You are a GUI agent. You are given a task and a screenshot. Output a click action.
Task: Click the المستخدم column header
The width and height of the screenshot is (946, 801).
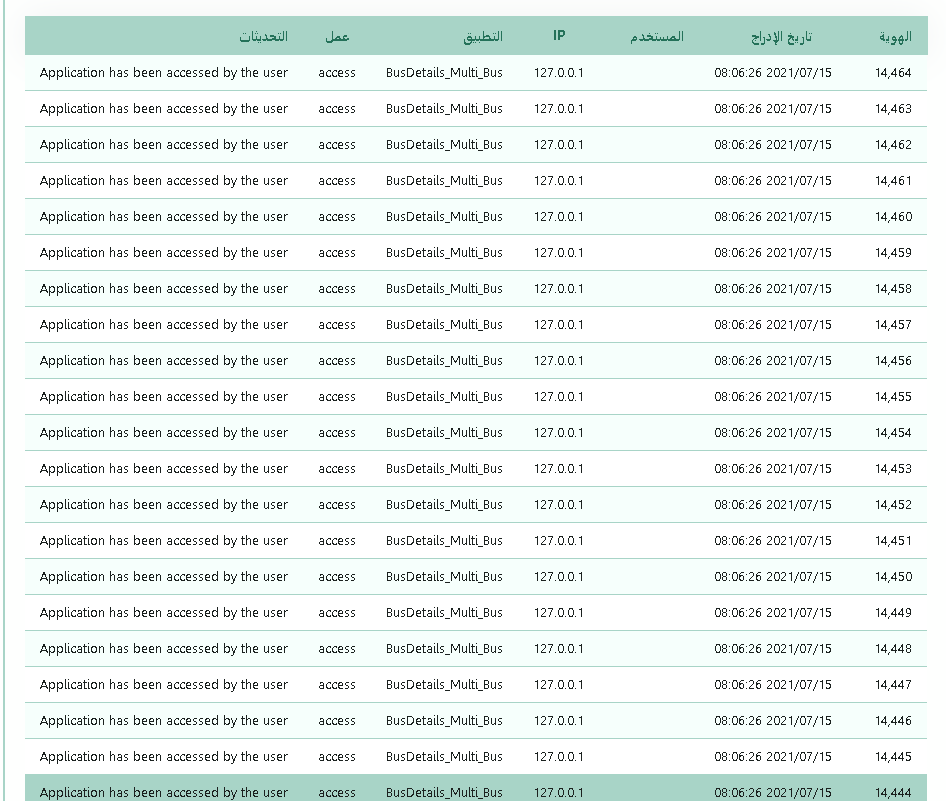[x=657, y=37]
